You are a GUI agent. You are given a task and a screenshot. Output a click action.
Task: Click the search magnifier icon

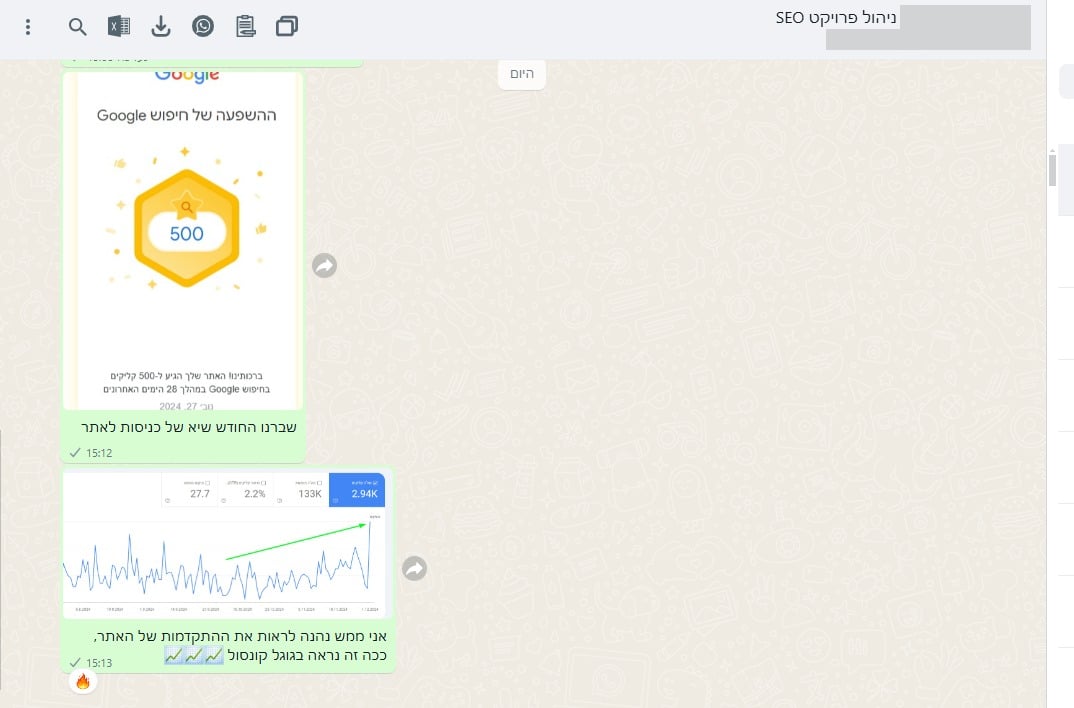(x=77, y=27)
